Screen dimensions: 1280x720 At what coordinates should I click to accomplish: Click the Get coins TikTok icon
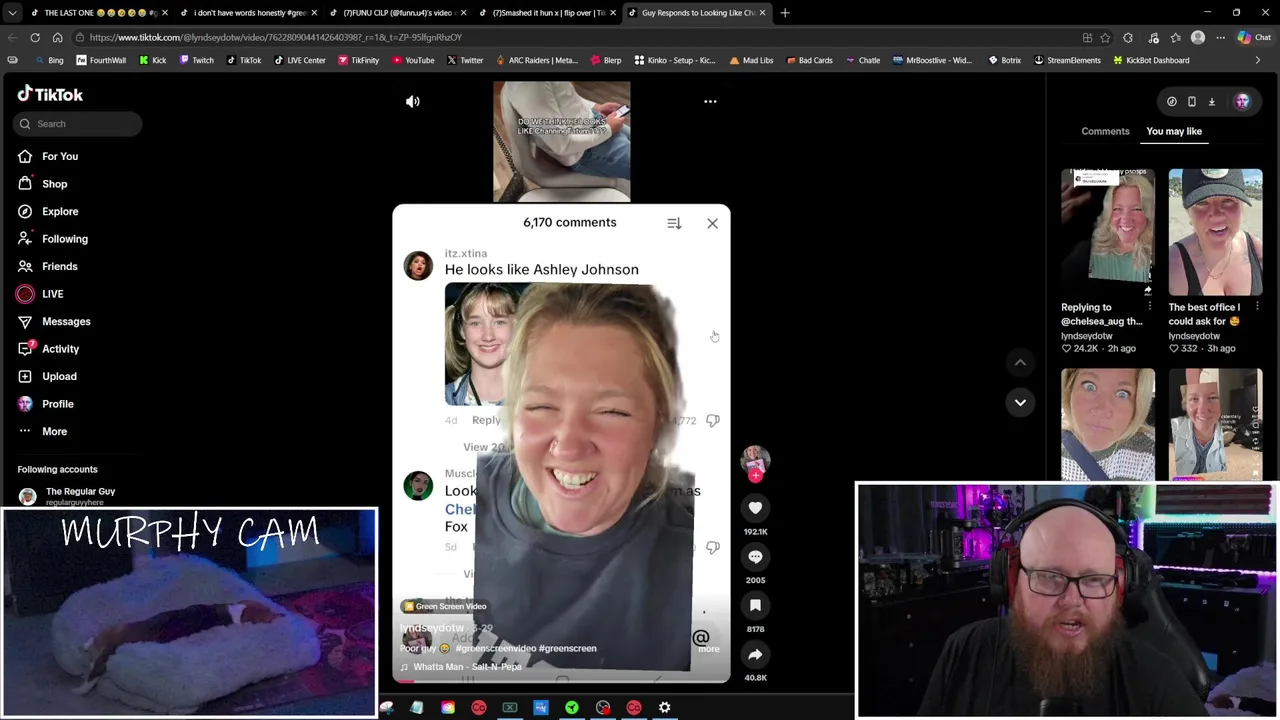coord(1171,101)
